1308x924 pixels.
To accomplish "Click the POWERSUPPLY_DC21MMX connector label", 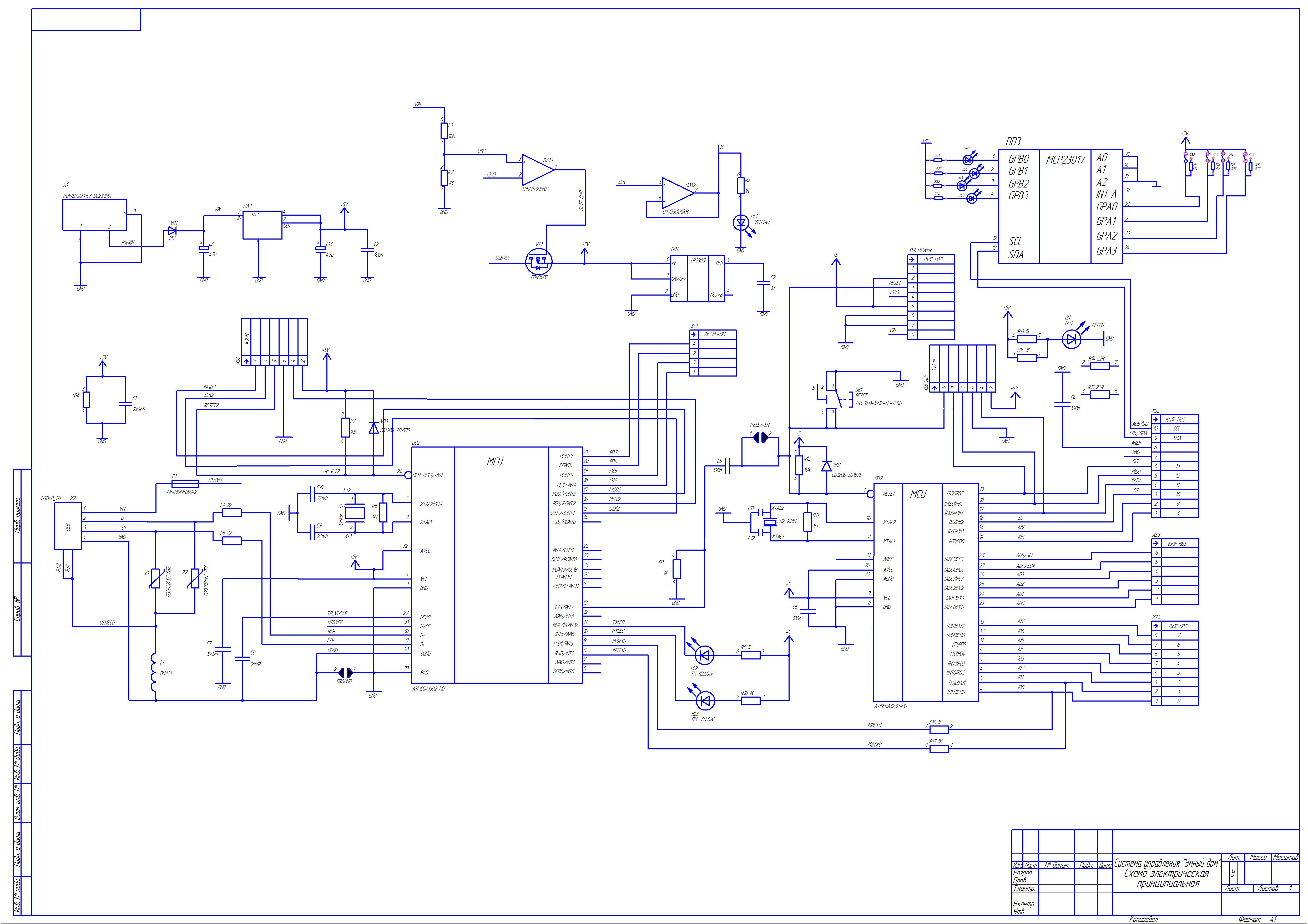I will [x=87, y=196].
